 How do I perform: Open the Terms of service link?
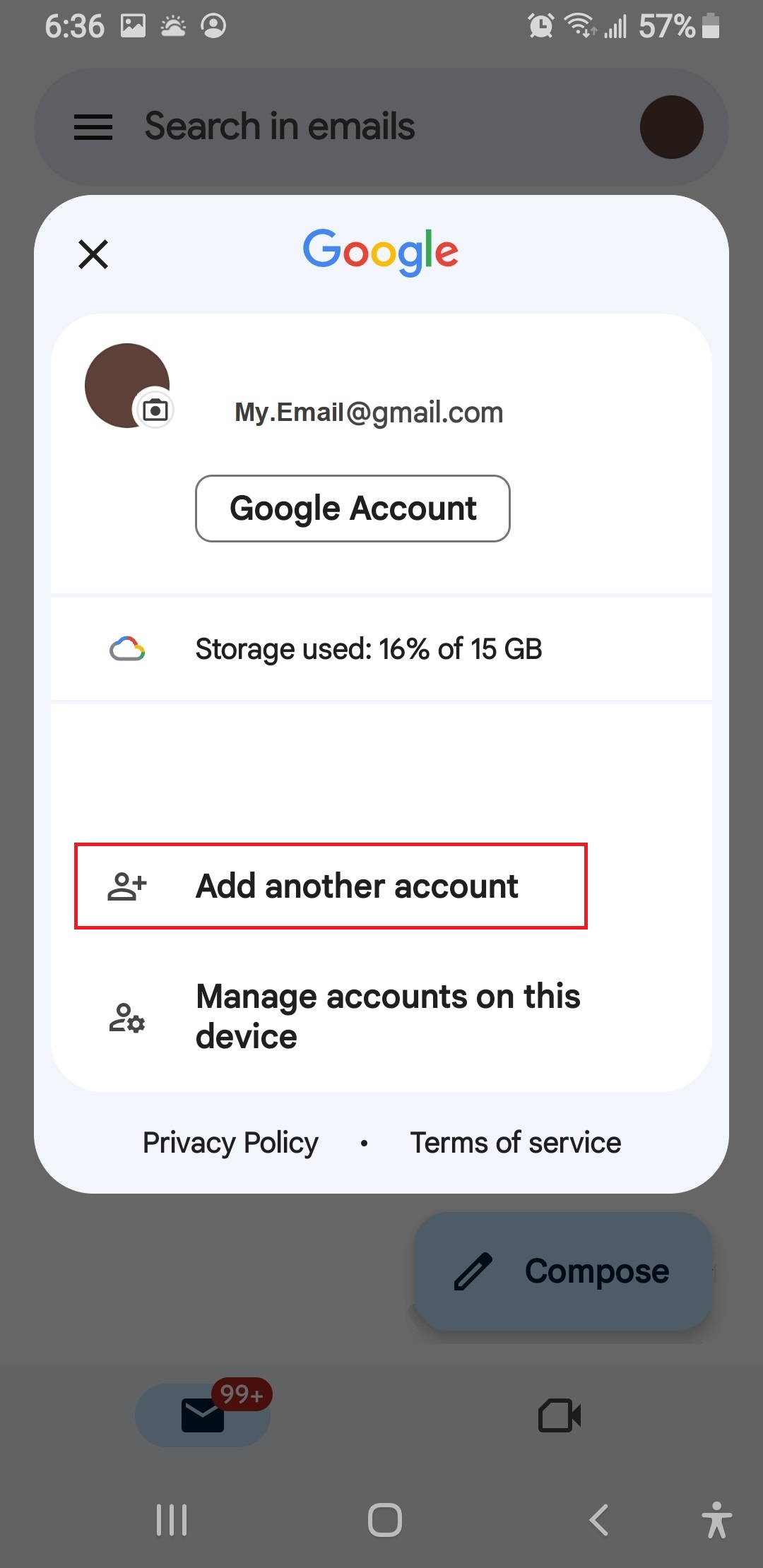pyautogui.click(x=516, y=1143)
